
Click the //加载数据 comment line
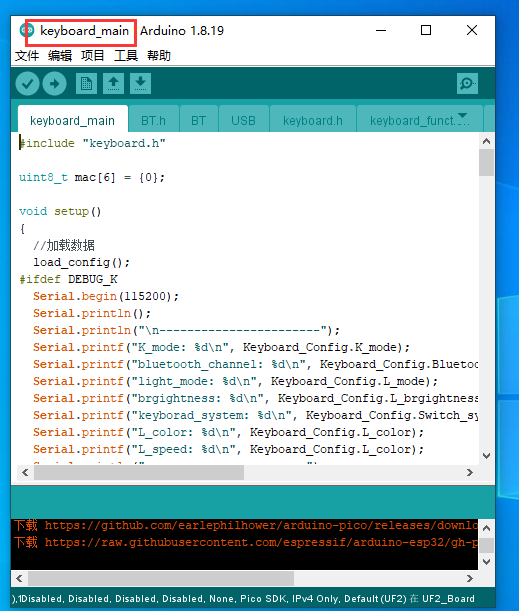64,245
